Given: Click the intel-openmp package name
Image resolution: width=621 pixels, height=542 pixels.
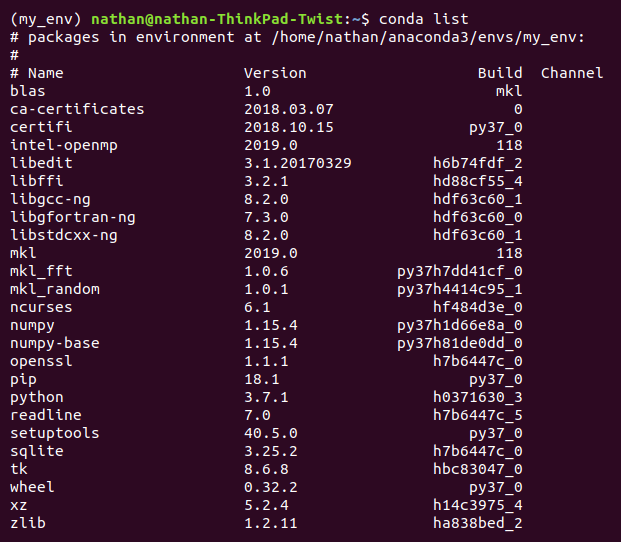Looking at the screenshot, I should 64,145.
